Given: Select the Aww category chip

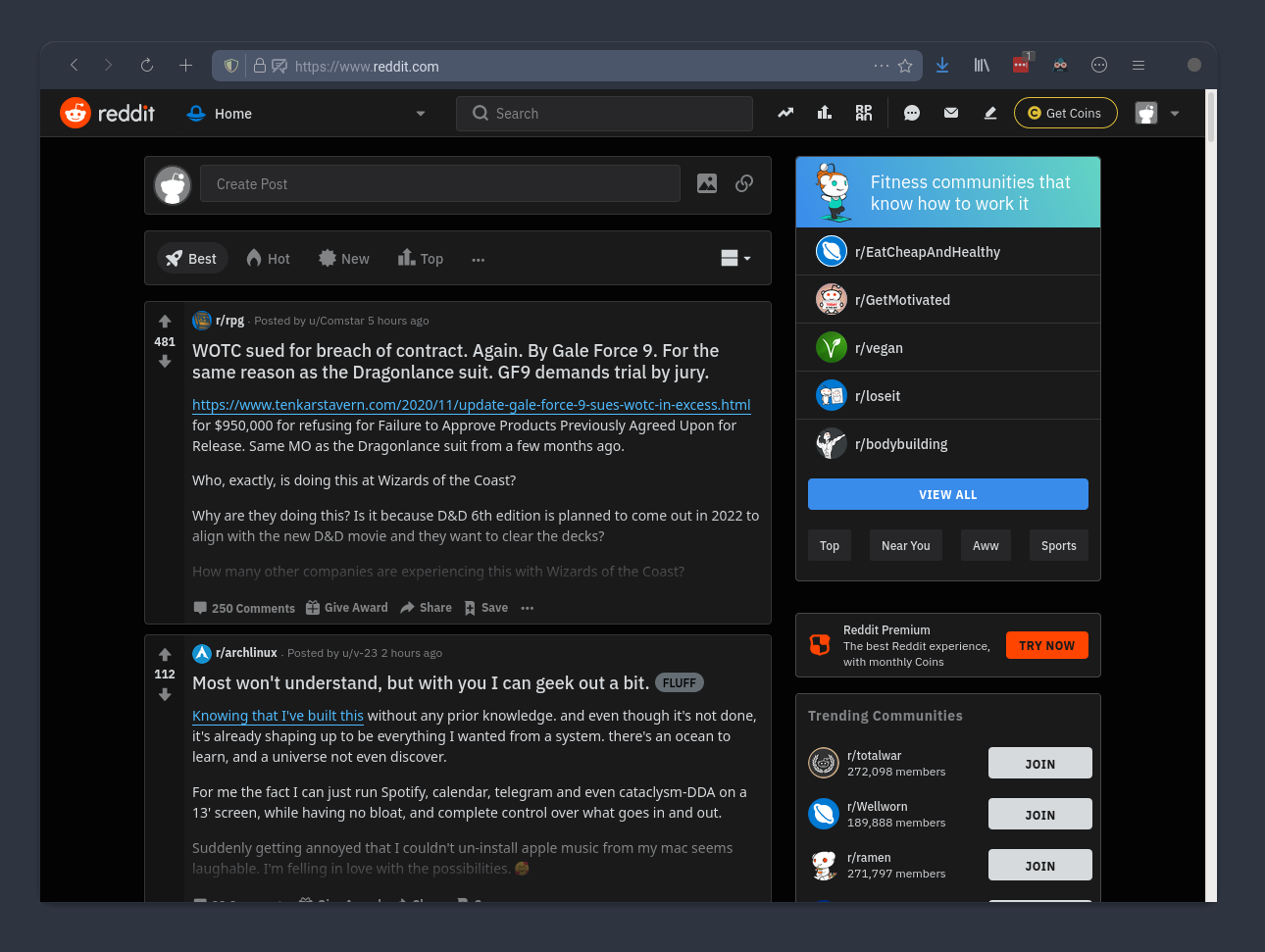Looking at the screenshot, I should pyautogui.click(x=986, y=545).
